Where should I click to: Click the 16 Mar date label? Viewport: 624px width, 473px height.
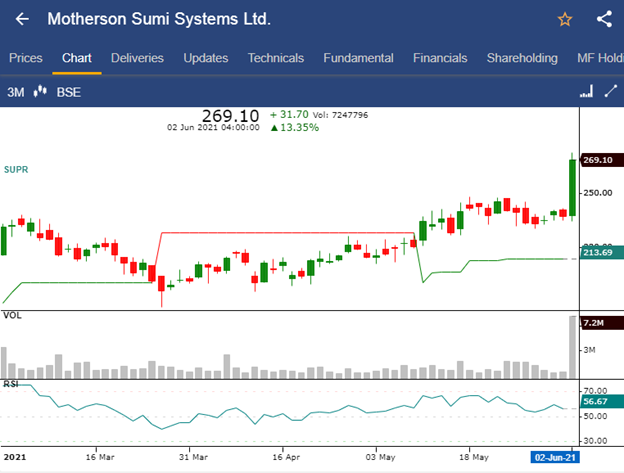pos(100,457)
